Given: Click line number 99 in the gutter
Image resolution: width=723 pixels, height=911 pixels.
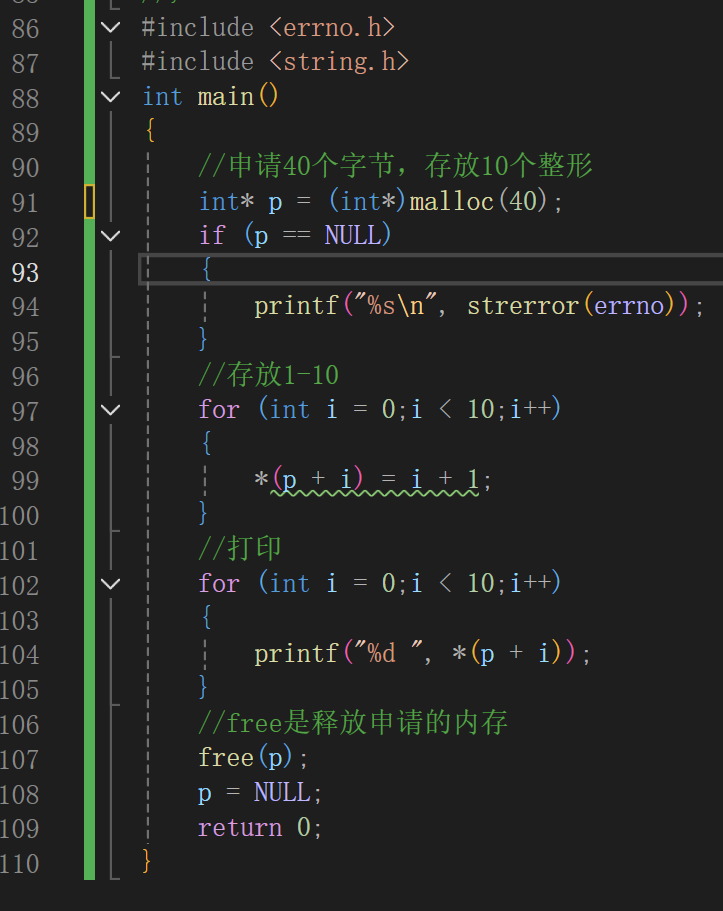Looking at the screenshot, I should tap(25, 481).
